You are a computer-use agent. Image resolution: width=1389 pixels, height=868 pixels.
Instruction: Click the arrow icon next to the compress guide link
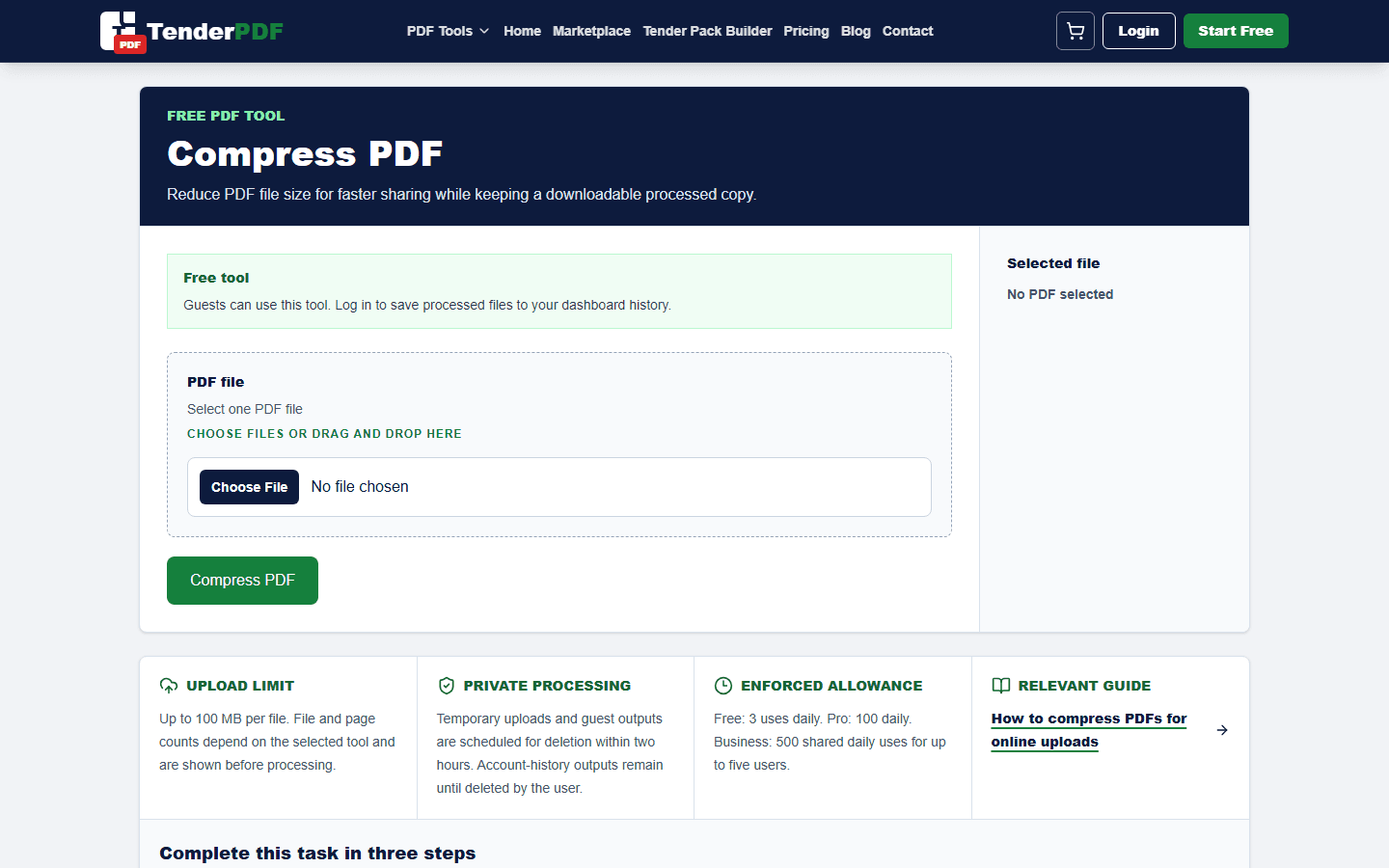1222,730
